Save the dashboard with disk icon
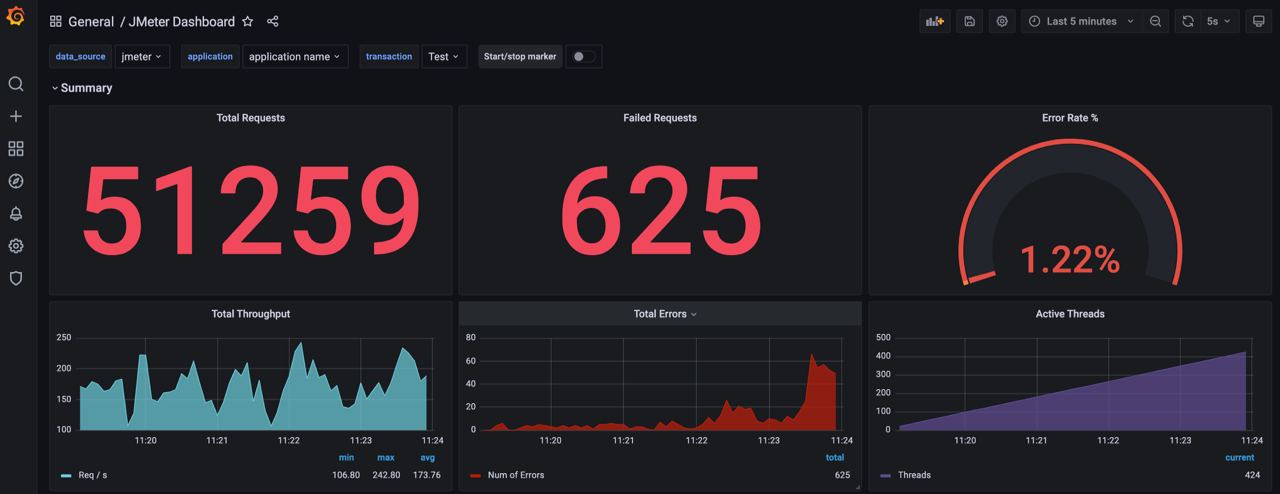The image size is (1280, 494). tap(968, 21)
